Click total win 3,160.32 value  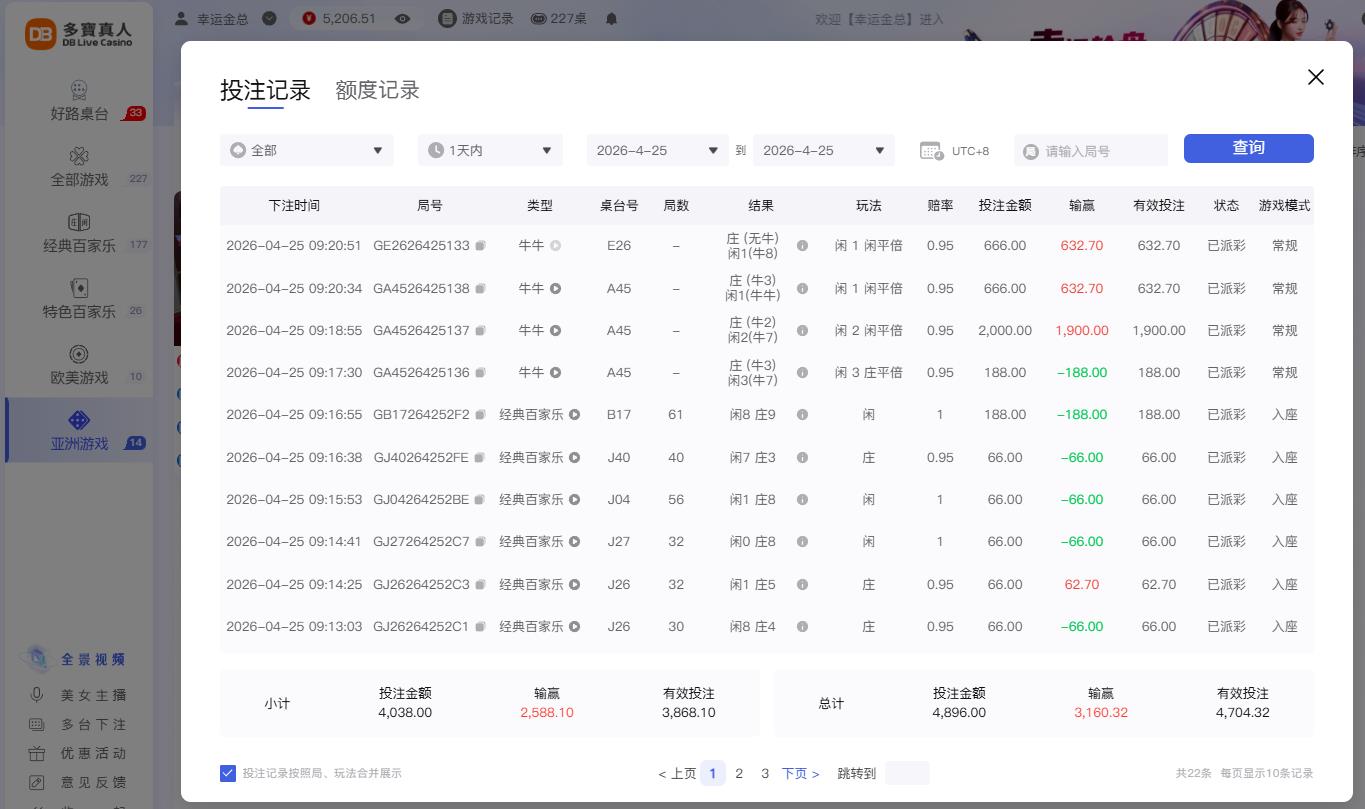1101,713
